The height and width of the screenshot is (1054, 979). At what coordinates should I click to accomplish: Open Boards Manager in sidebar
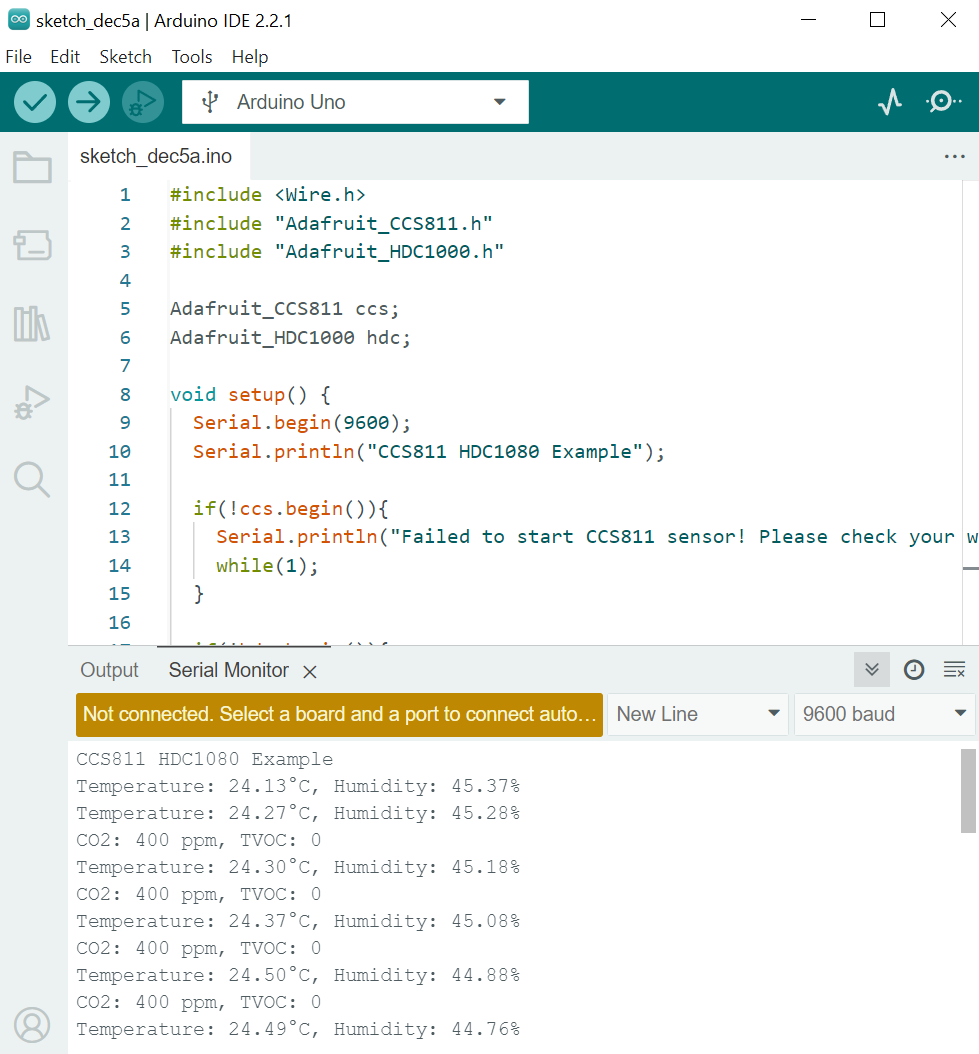click(32, 246)
